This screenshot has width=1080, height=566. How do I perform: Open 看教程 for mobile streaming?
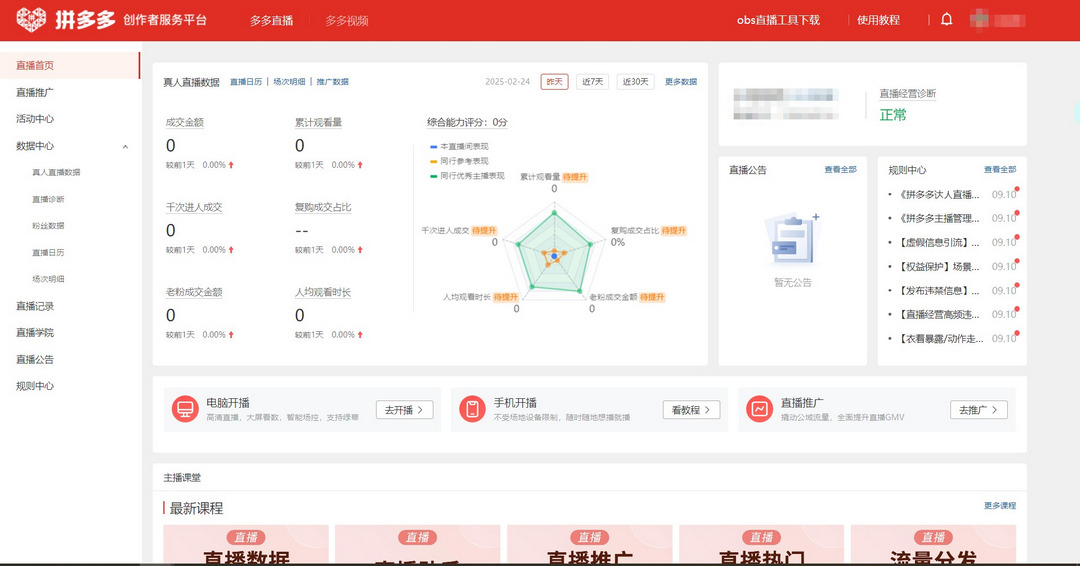691,410
